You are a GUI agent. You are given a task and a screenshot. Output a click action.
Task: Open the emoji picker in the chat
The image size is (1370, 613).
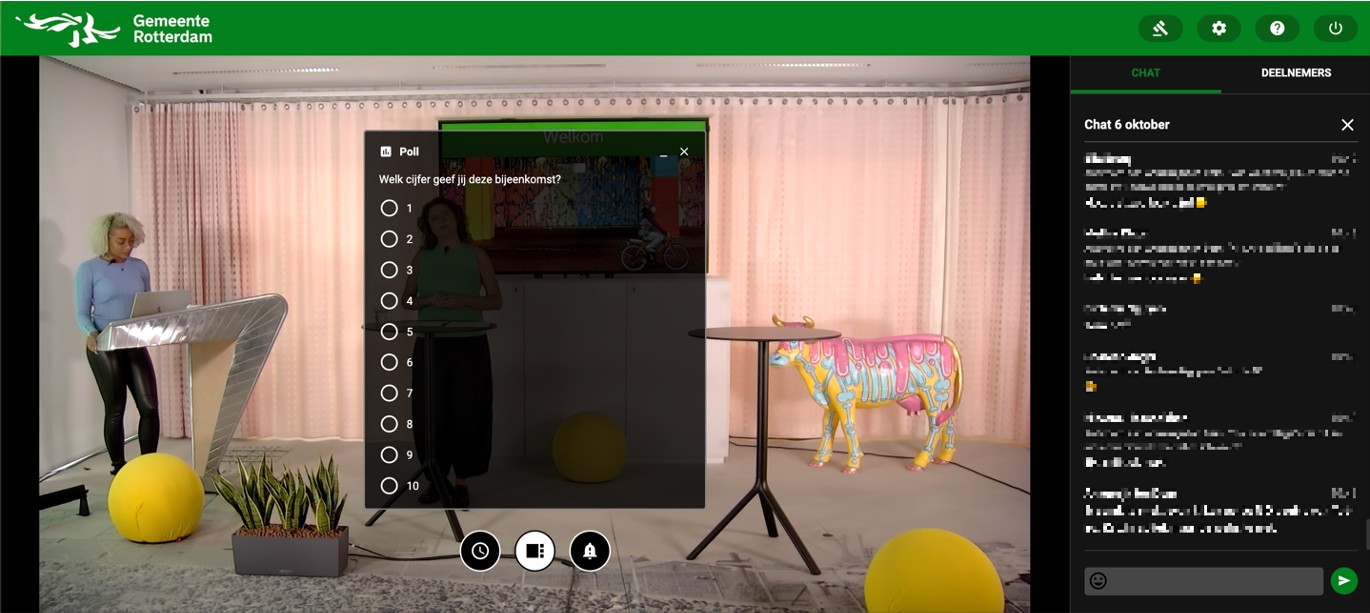click(x=1098, y=580)
